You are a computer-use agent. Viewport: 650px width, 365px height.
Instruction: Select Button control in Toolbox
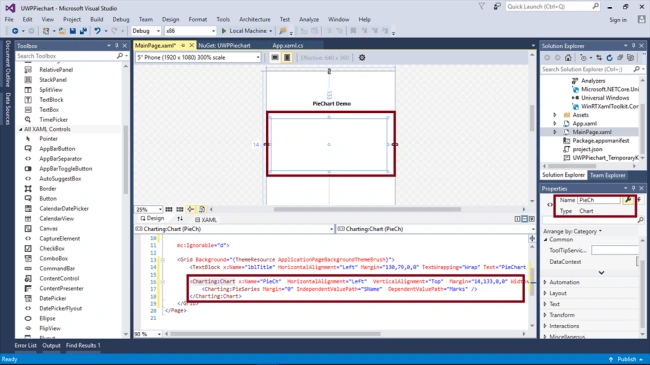coord(48,199)
